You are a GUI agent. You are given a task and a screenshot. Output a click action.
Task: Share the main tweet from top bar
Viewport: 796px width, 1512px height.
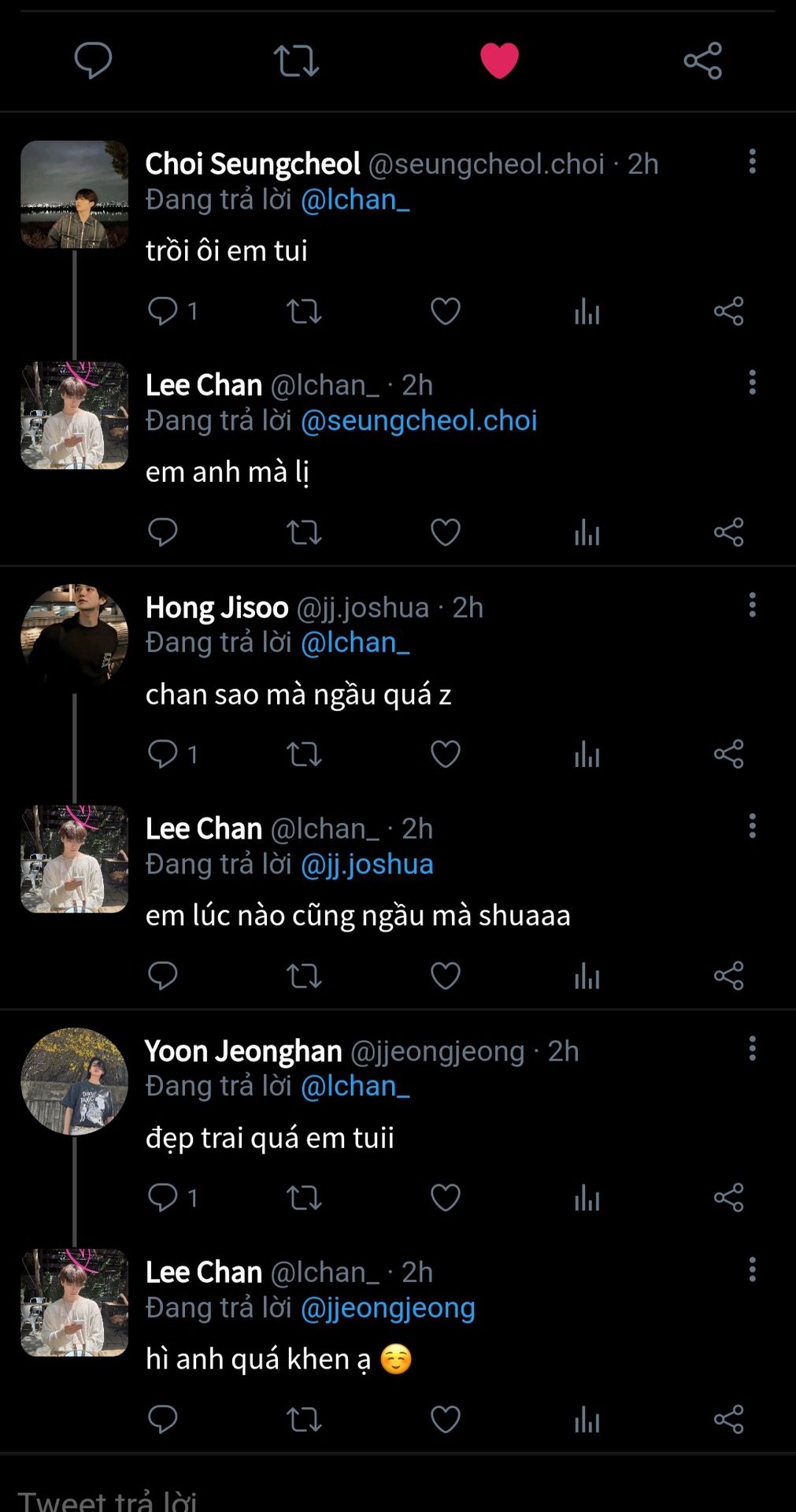(x=702, y=61)
